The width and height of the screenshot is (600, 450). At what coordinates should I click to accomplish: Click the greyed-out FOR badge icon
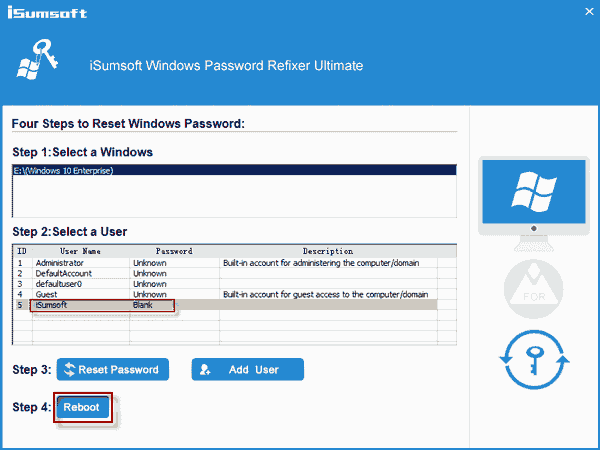pyautogui.click(x=533, y=289)
